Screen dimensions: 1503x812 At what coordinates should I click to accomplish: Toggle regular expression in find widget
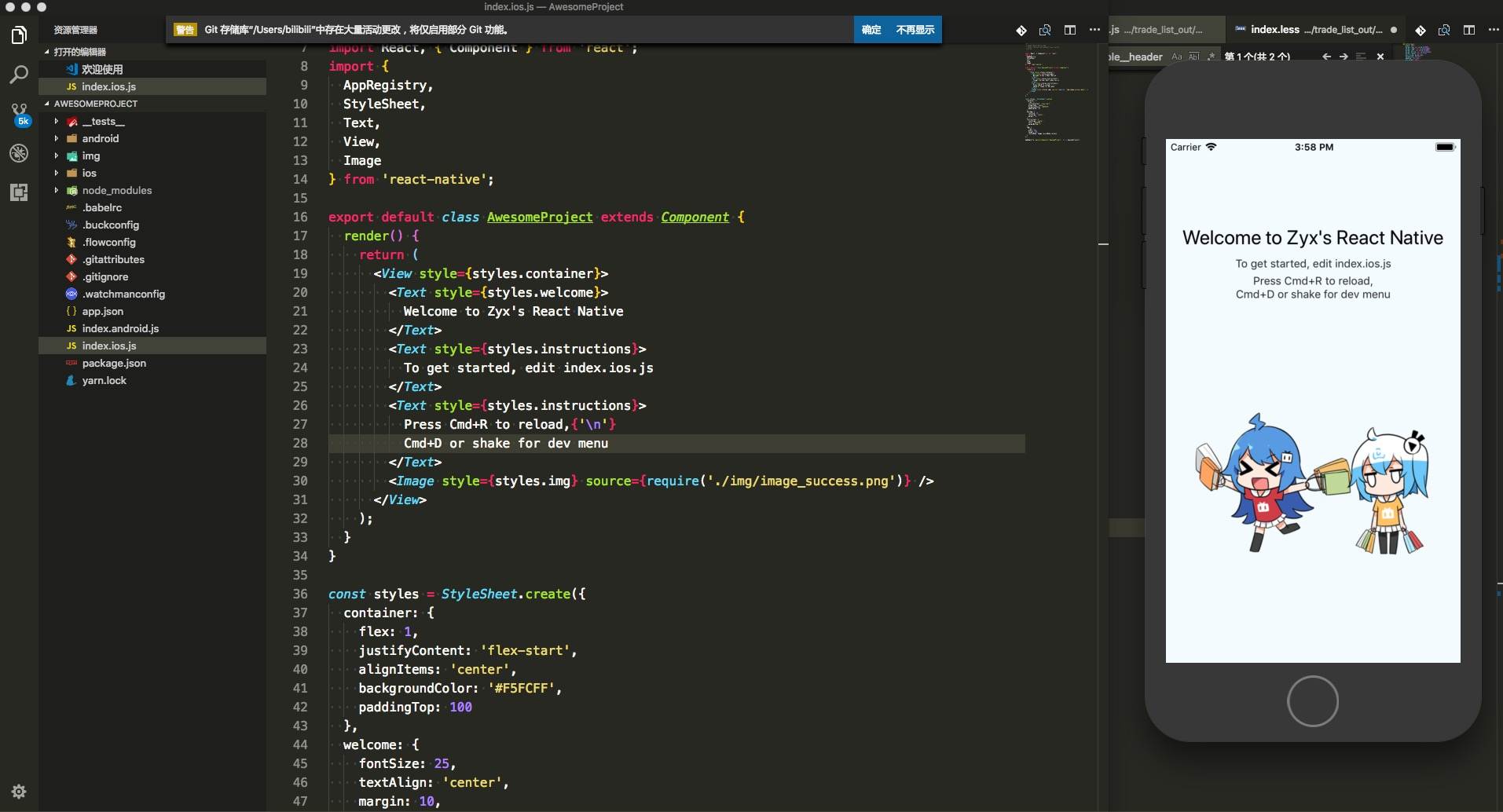pos(1211,57)
